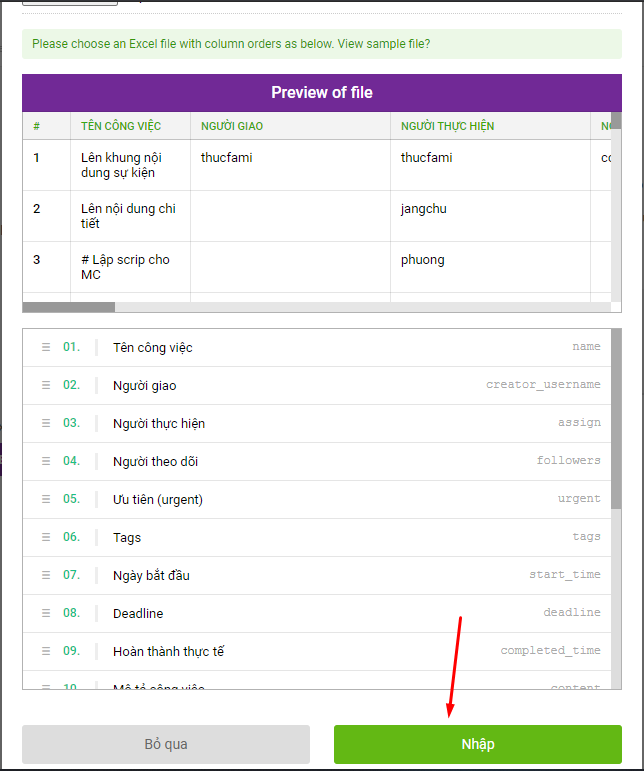This screenshot has height=771, width=644.
Task: Click the green Nhập import button
Action: tap(477, 744)
